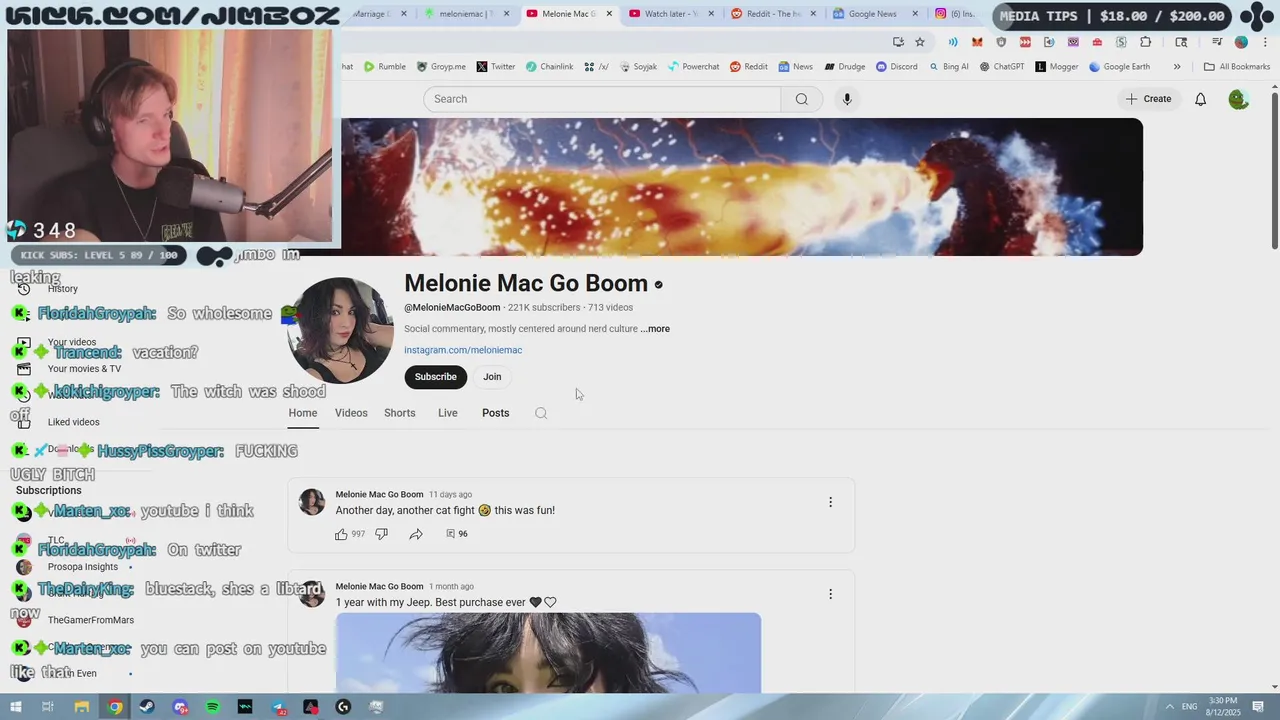Activate voice search microphone icon
The height and width of the screenshot is (720, 1280).
click(x=847, y=99)
